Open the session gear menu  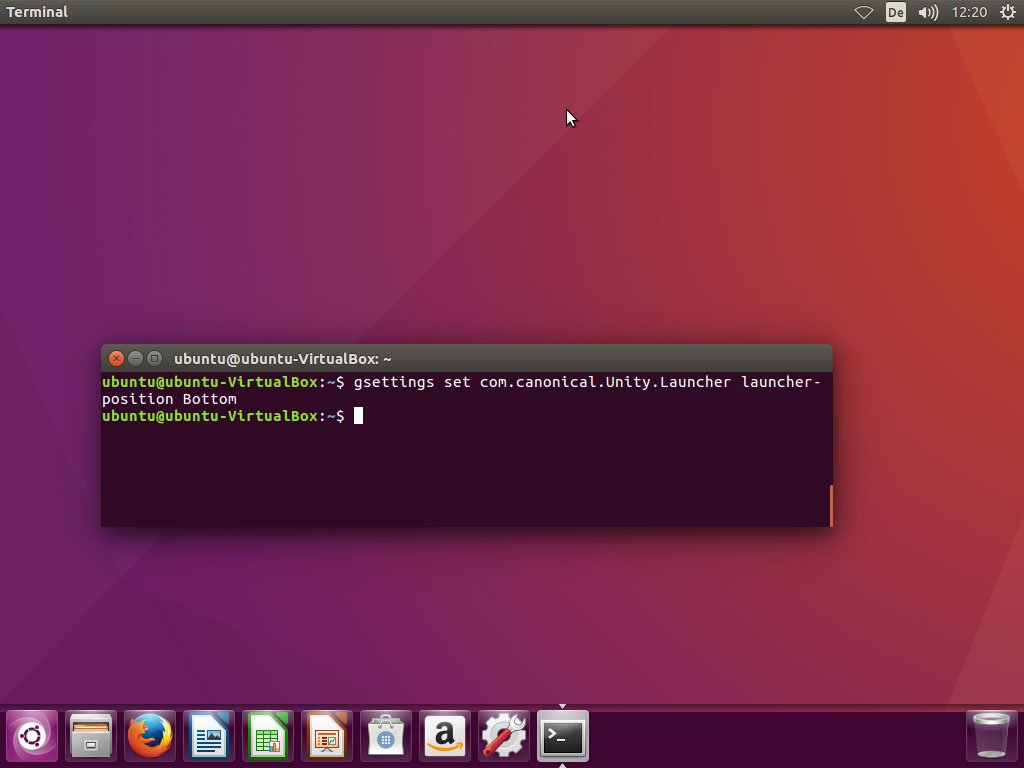[1007, 12]
